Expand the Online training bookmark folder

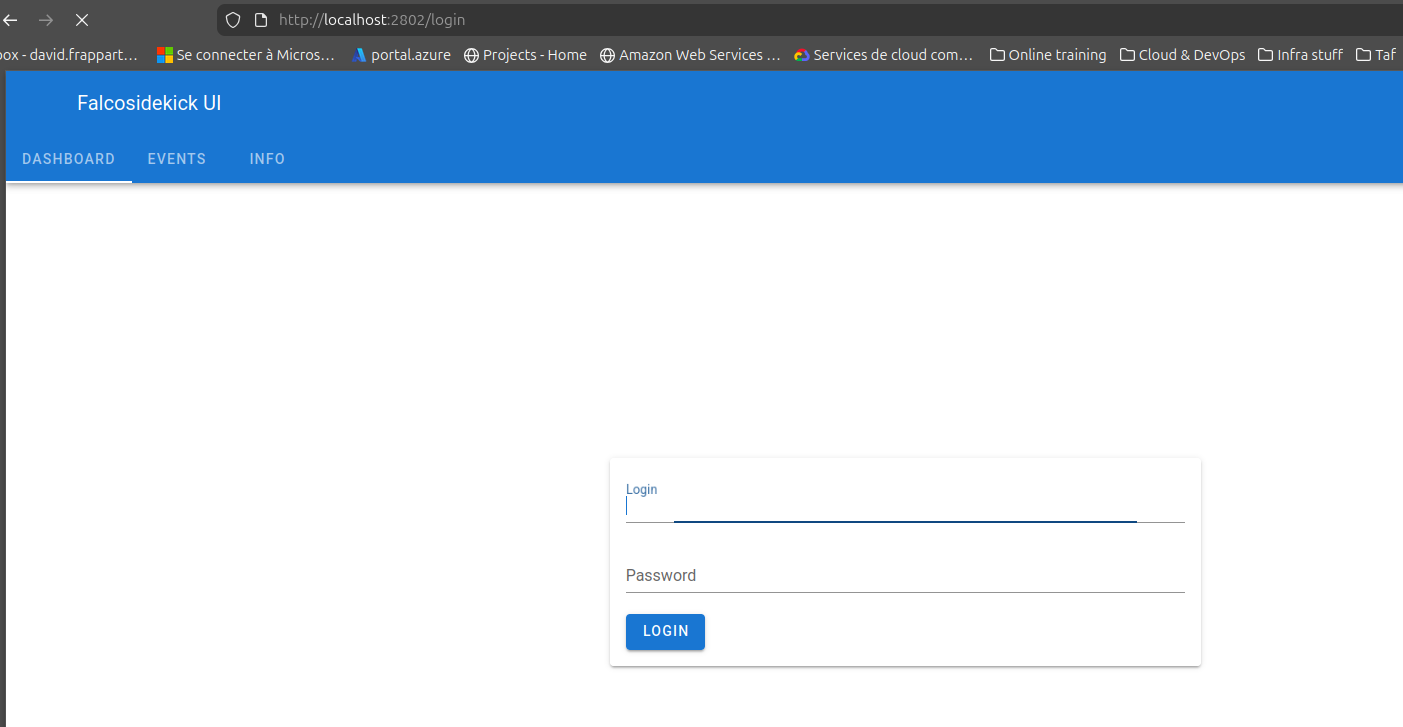1048,55
